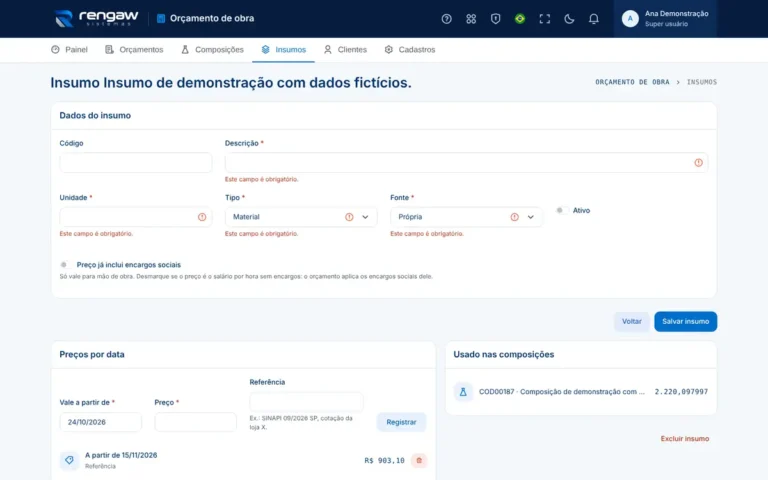
Task: Click the Usado nas composições heading
Action: tap(504, 354)
